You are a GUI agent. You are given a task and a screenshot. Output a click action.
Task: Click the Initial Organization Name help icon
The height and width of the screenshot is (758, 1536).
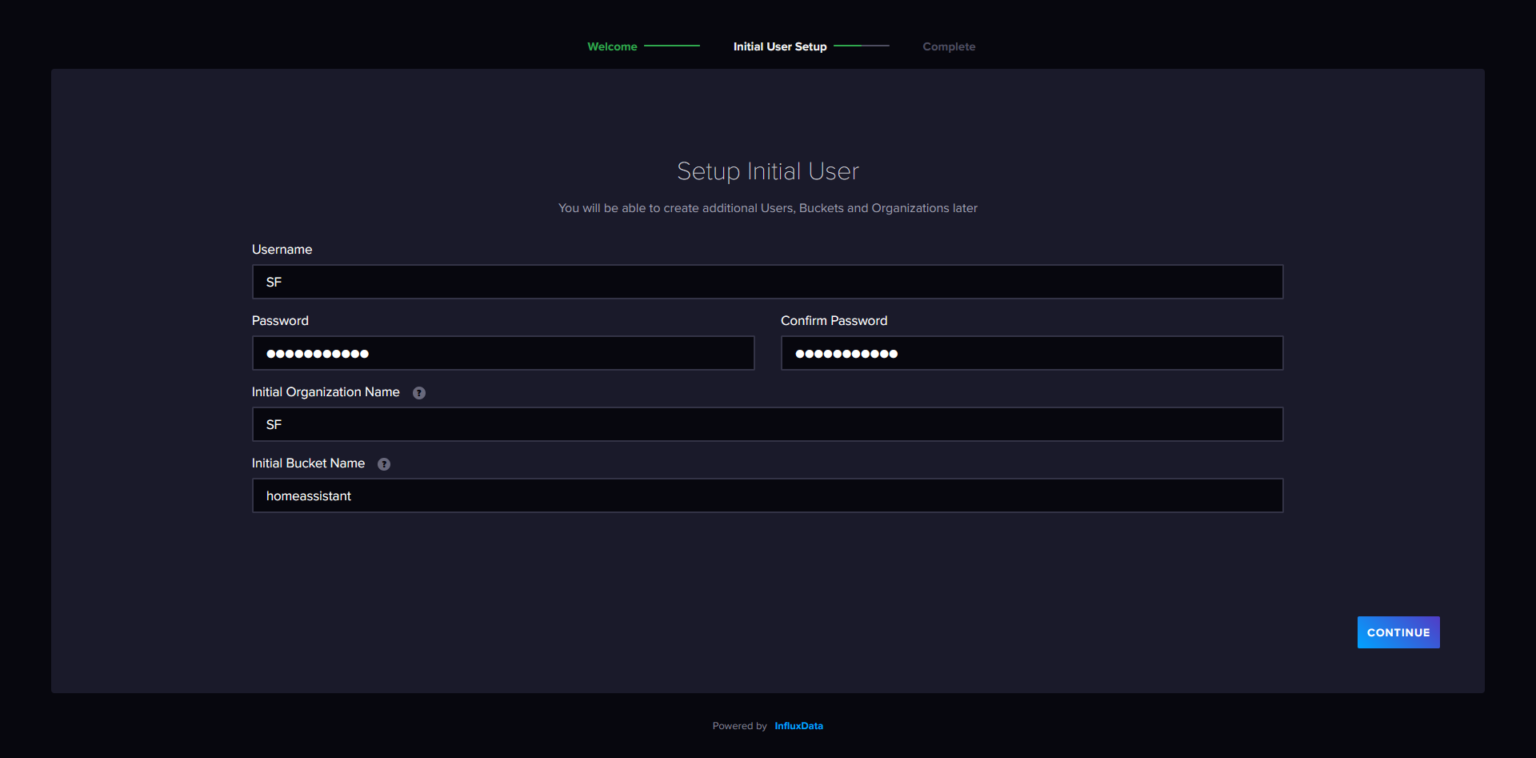(x=419, y=392)
